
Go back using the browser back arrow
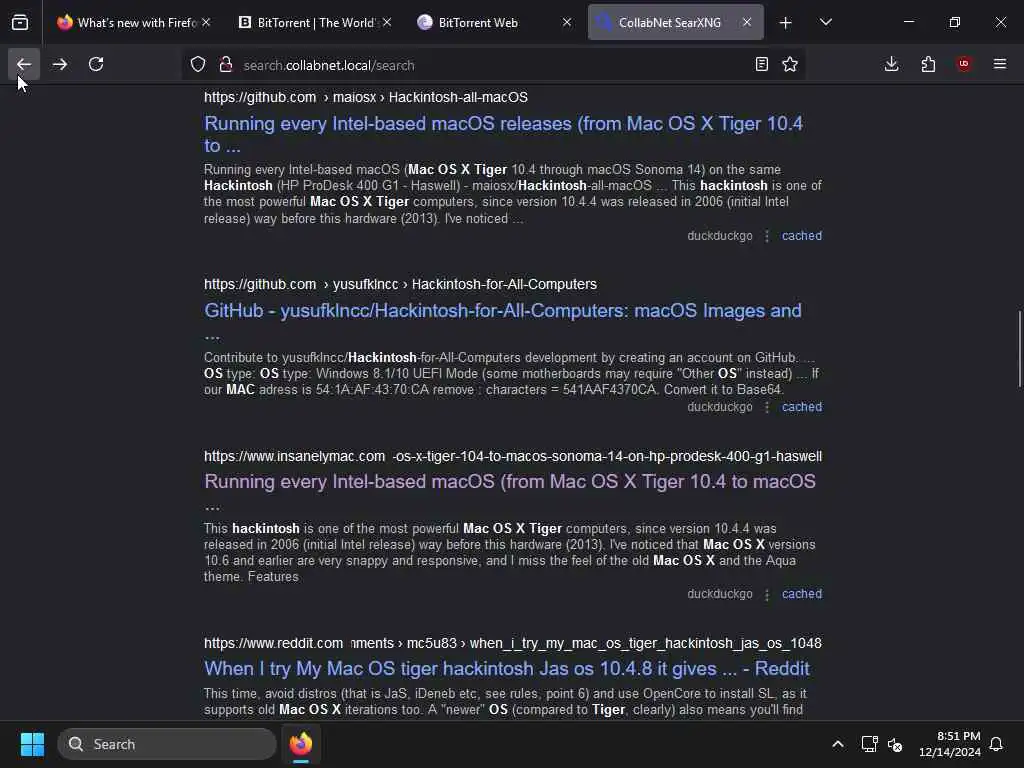click(x=24, y=64)
